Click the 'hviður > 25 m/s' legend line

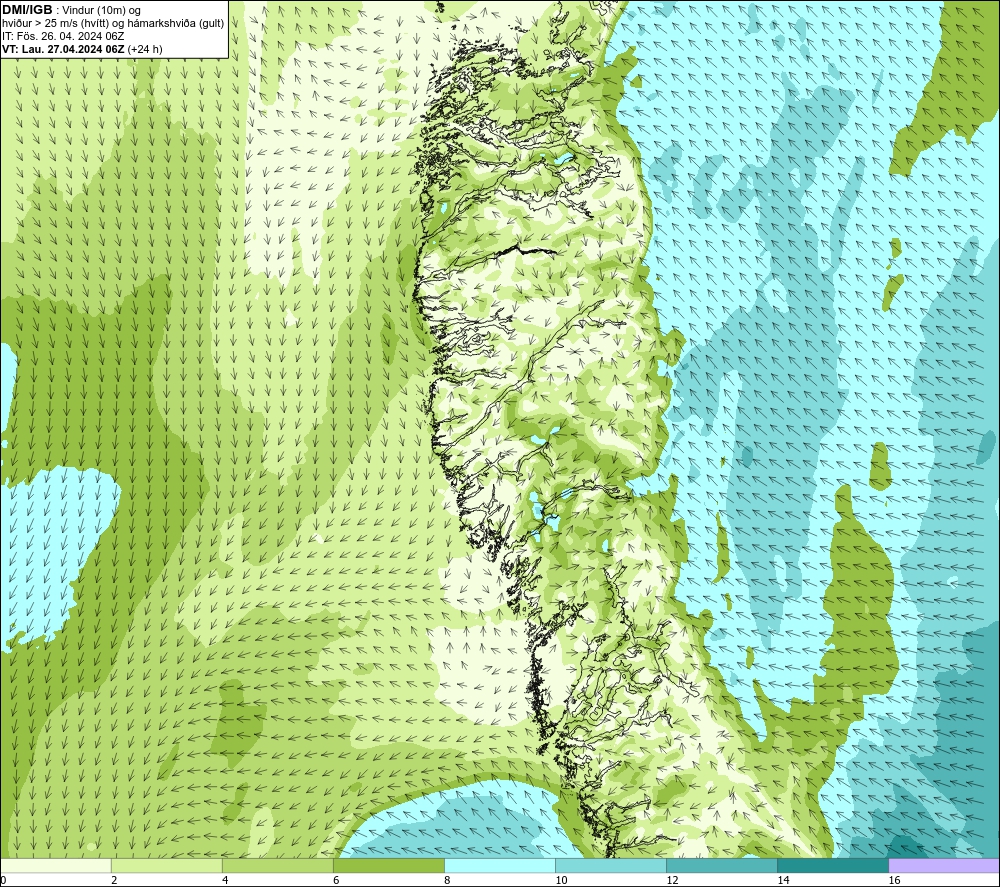pyautogui.click(x=113, y=23)
